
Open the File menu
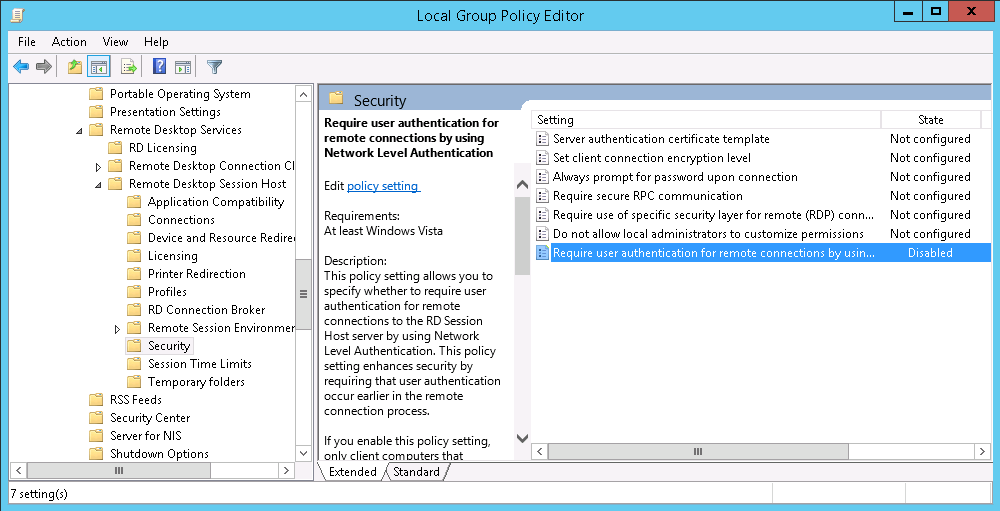(27, 42)
